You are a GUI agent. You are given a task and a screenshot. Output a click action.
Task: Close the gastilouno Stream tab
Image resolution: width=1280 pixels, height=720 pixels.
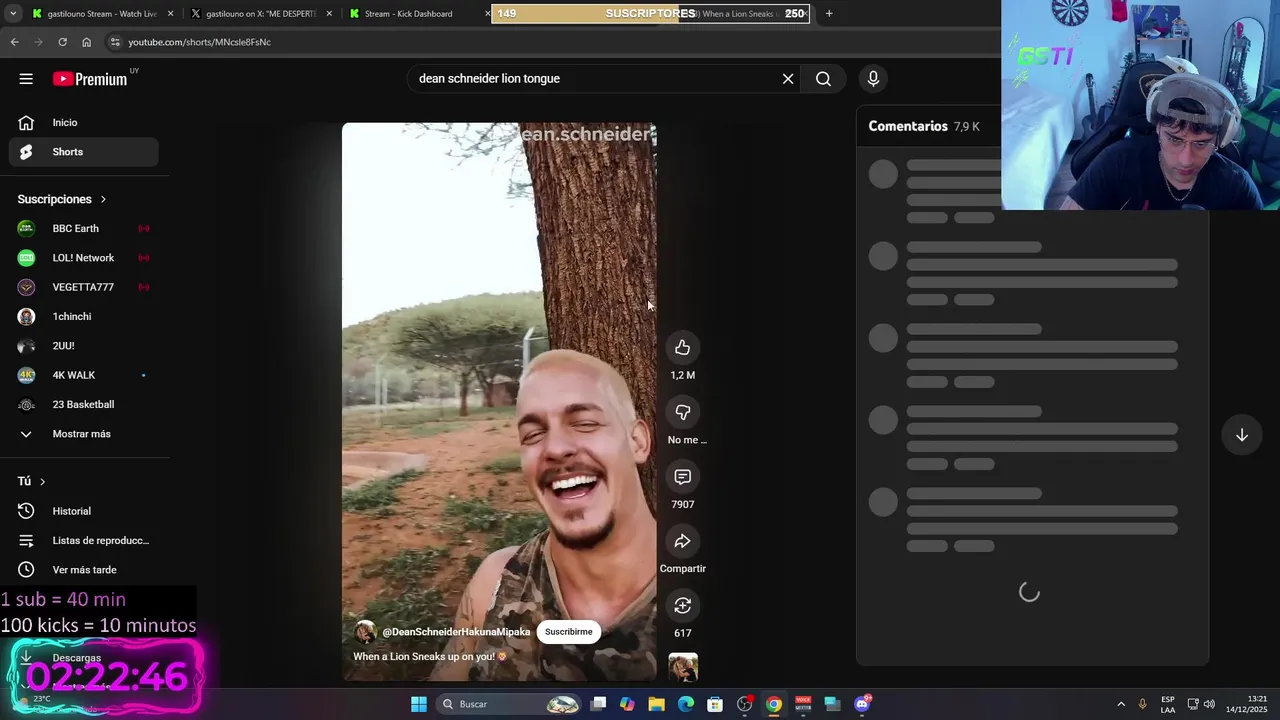tap(171, 14)
